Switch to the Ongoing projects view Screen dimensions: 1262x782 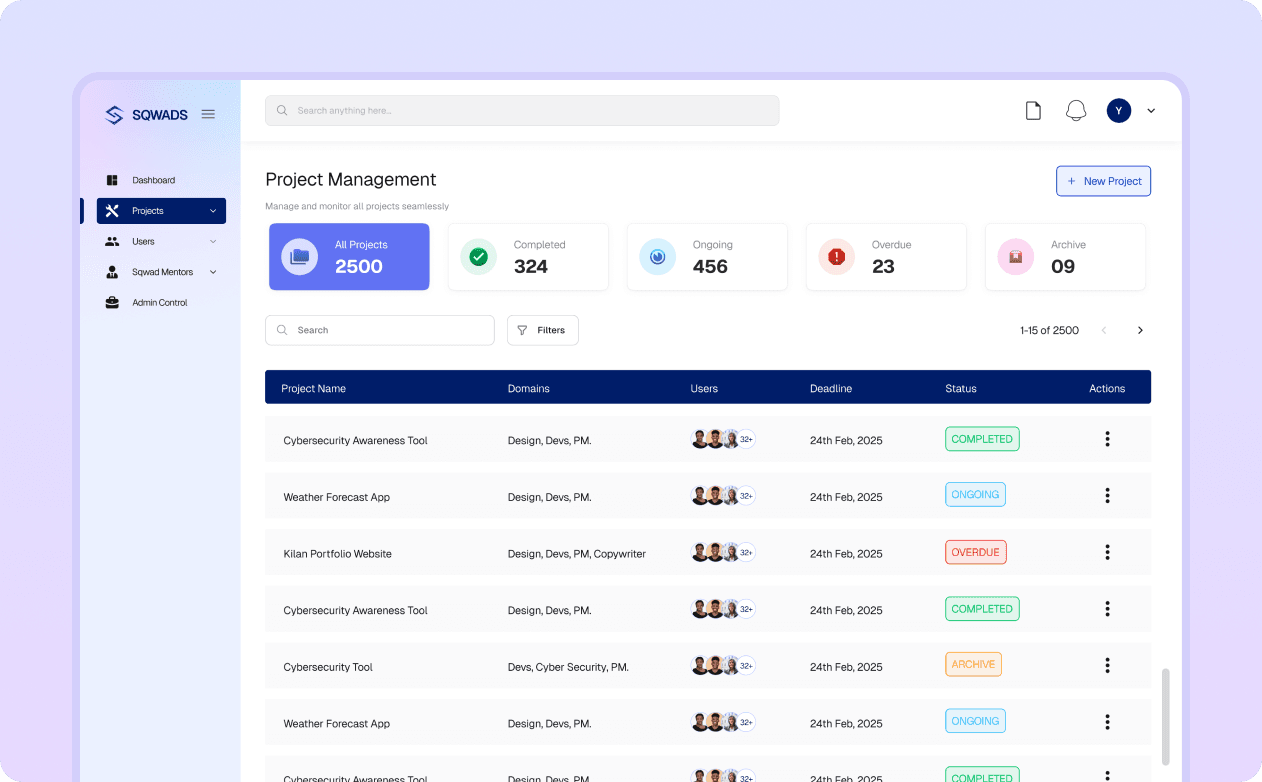707,256
